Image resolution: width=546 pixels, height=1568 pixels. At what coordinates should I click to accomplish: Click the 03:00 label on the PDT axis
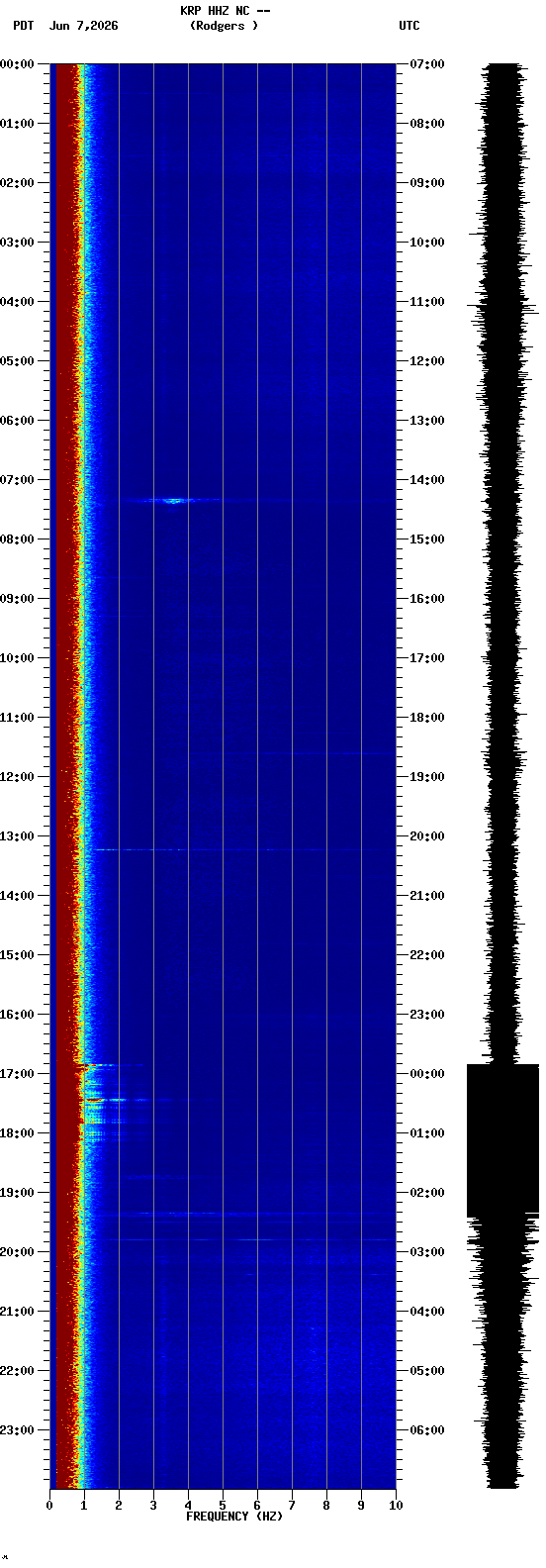tap(17, 243)
